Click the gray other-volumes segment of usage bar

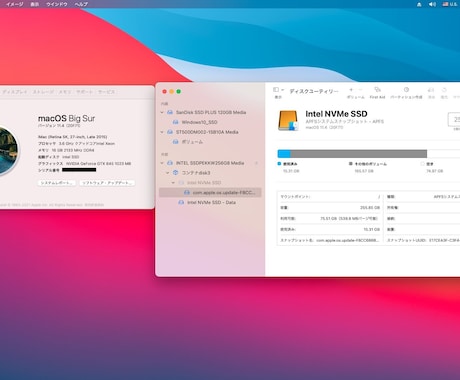coord(359,154)
